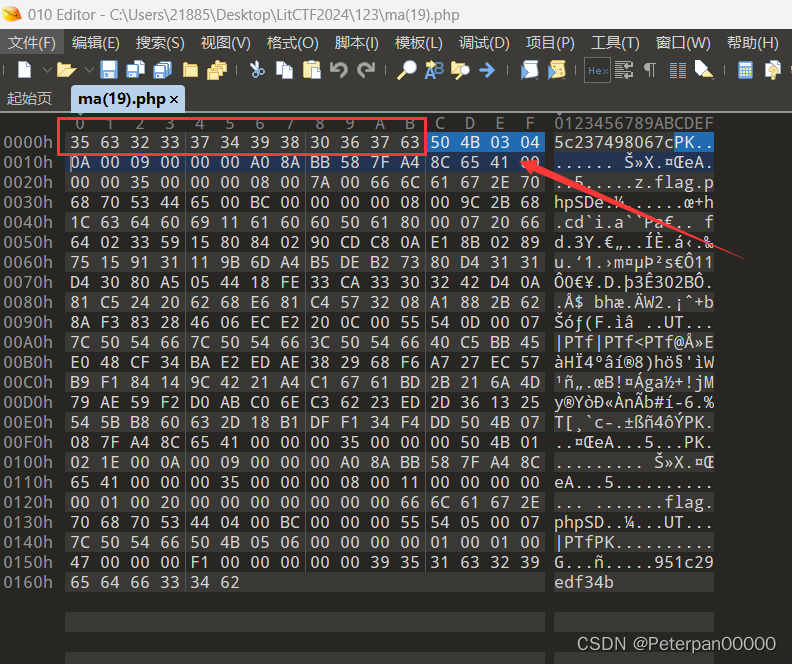Click the Copy icon in toolbar
This screenshot has height=664, width=792.
tap(284, 70)
